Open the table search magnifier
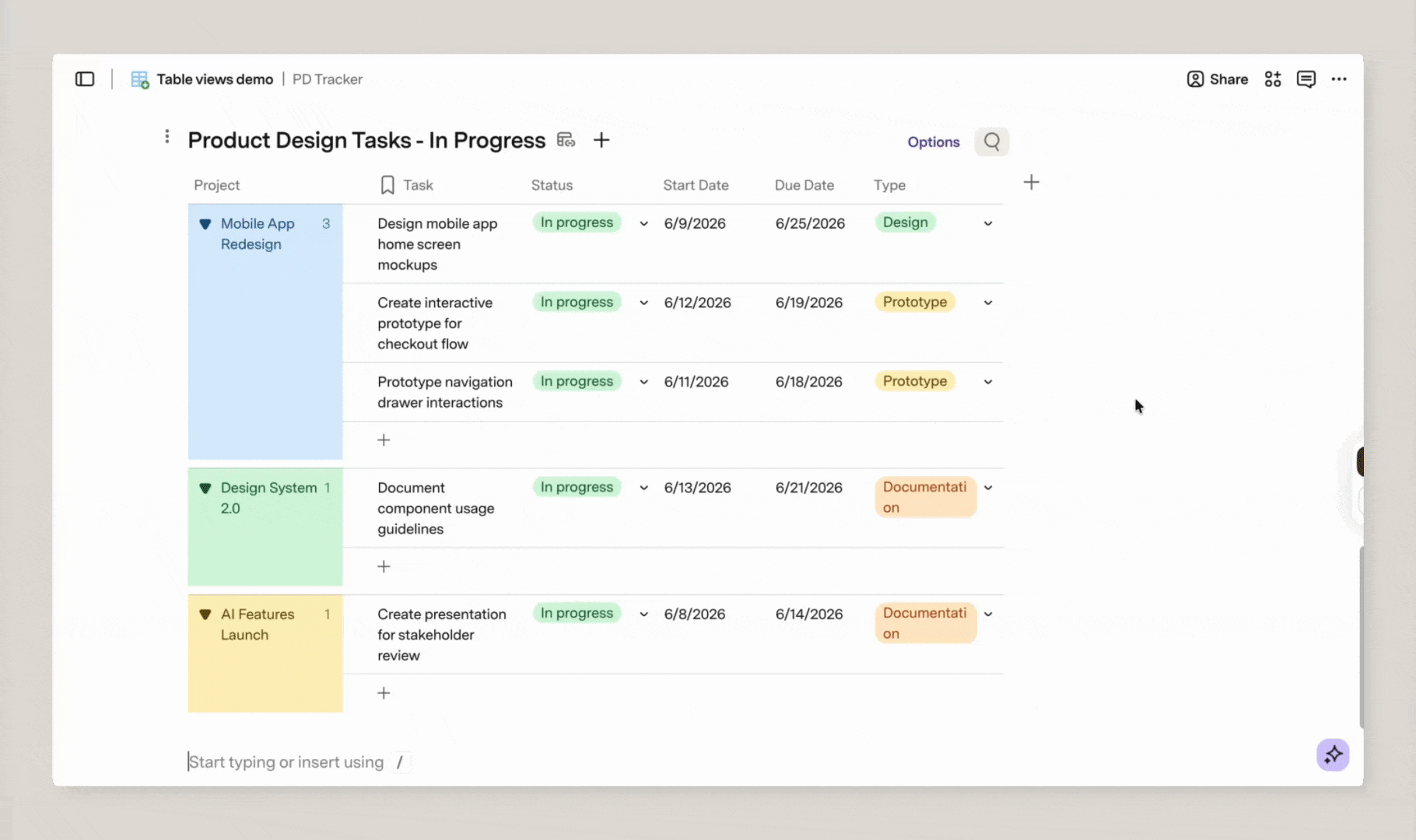This screenshot has width=1416, height=840. point(992,142)
